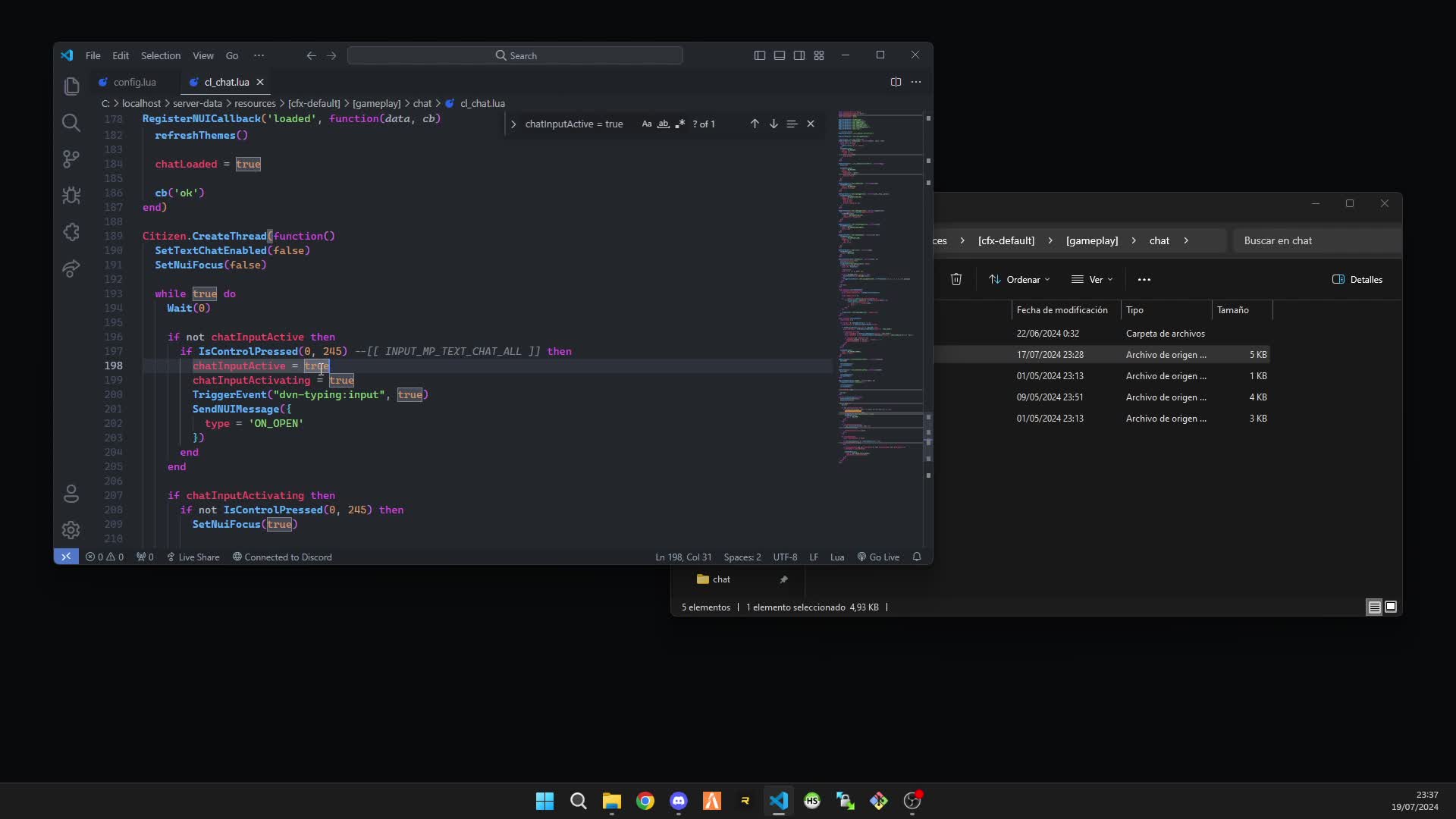Image resolution: width=1456 pixels, height=819 pixels.
Task: Open the Search view in activity bar
Action: 71,123
